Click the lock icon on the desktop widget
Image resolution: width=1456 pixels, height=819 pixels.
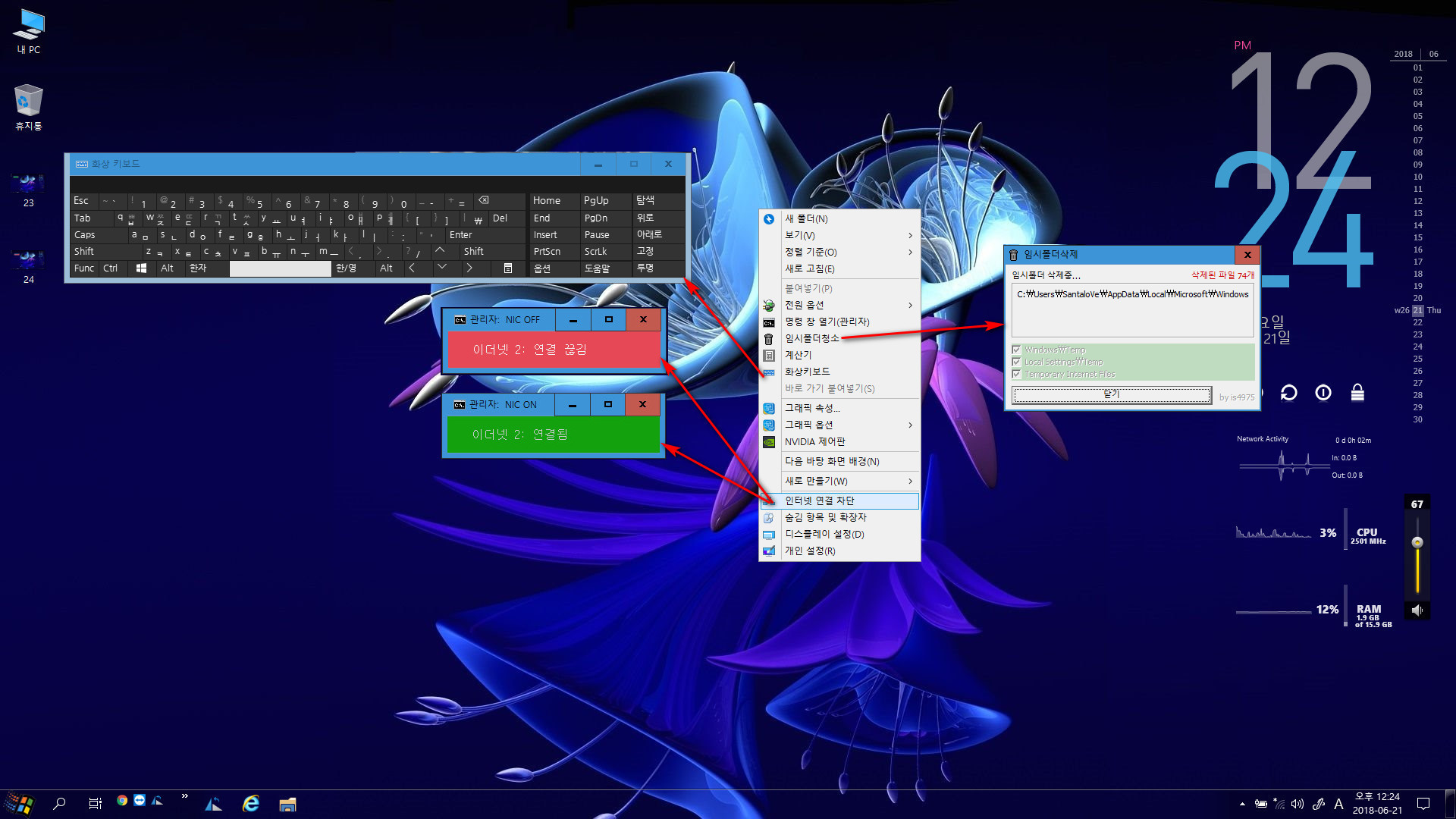[x=1357, y=393]
